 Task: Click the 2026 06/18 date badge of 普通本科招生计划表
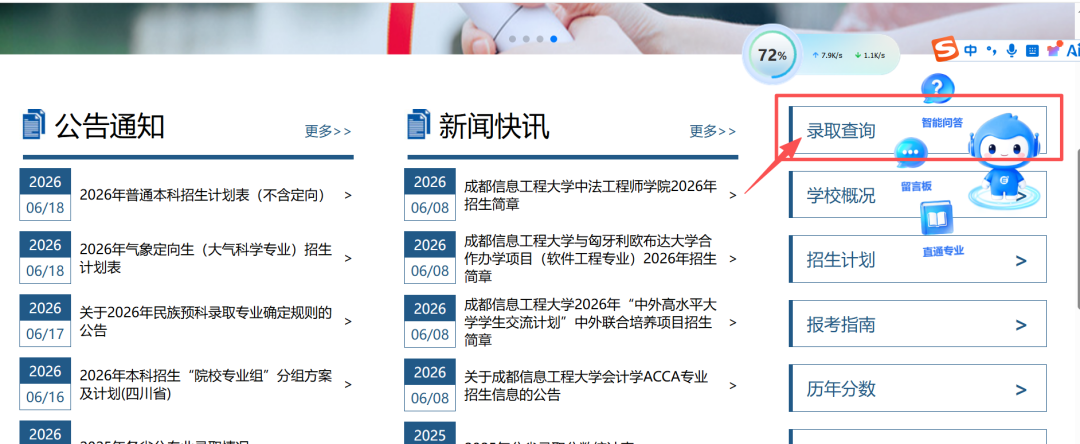click(x=45, y=195)
